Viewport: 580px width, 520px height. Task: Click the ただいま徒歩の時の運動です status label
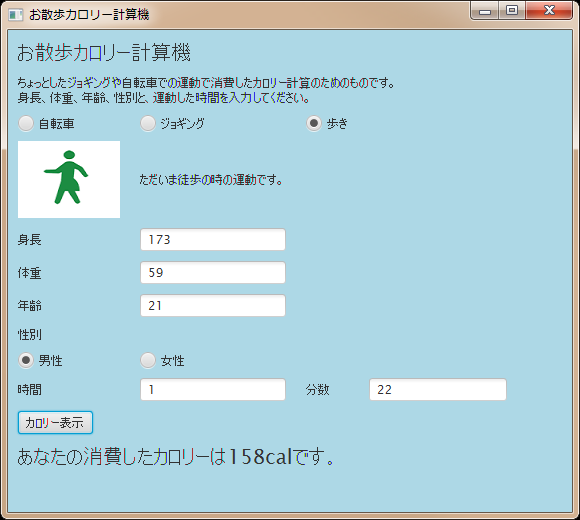point(211,180)
